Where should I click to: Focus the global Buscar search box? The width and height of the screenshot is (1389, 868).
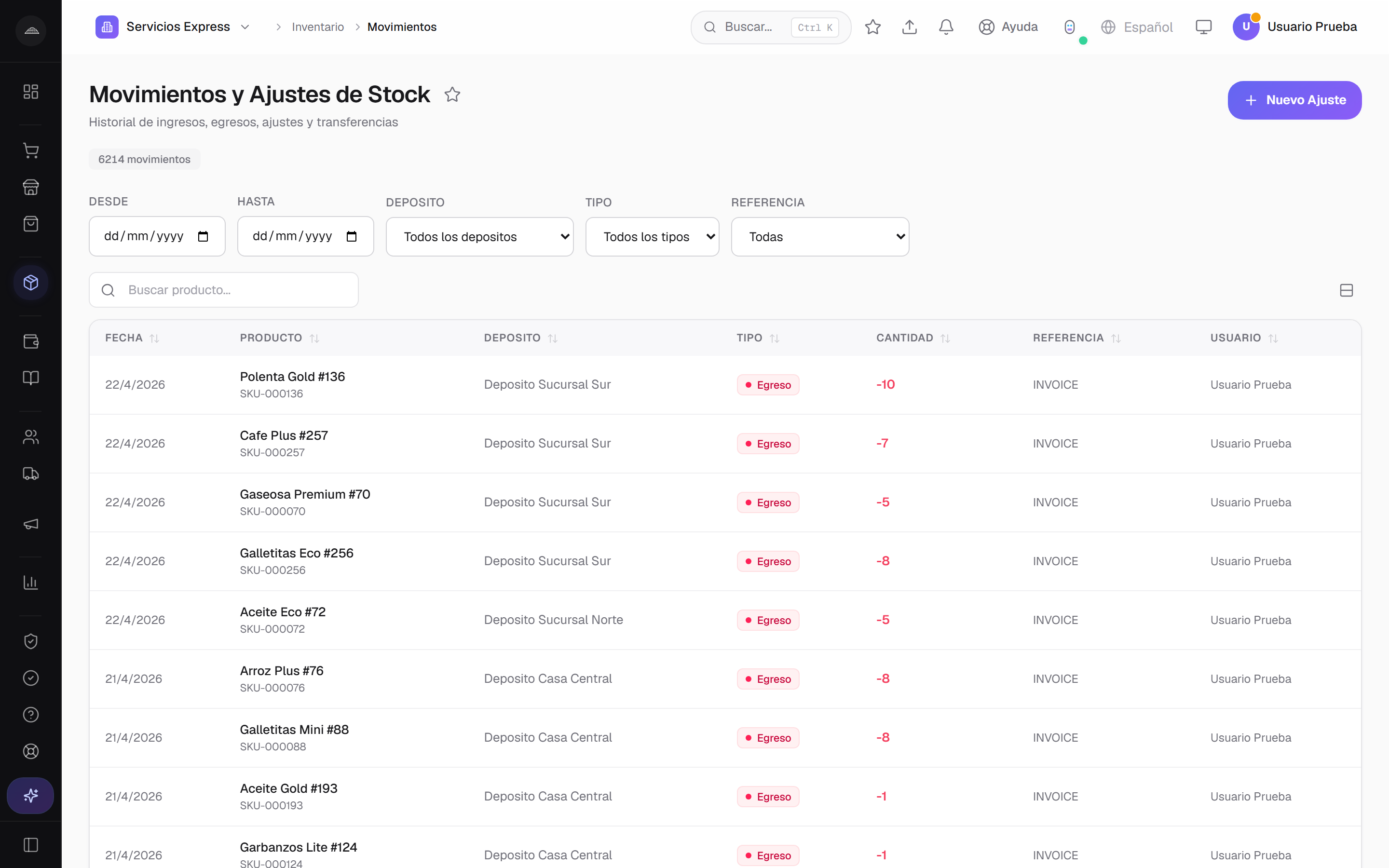tap(771, 27)
